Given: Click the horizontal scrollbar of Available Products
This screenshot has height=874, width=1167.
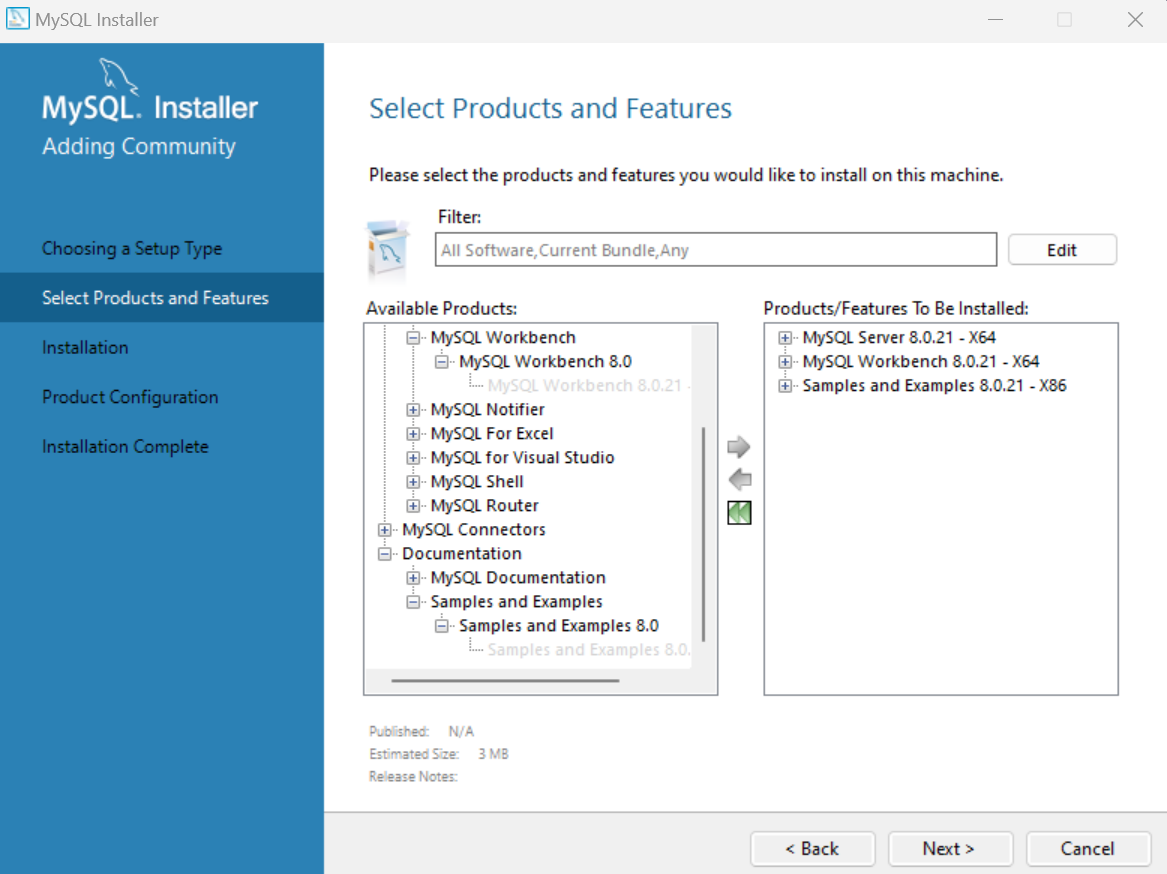Looking at the screenshot, I should [x=505, y=680].
